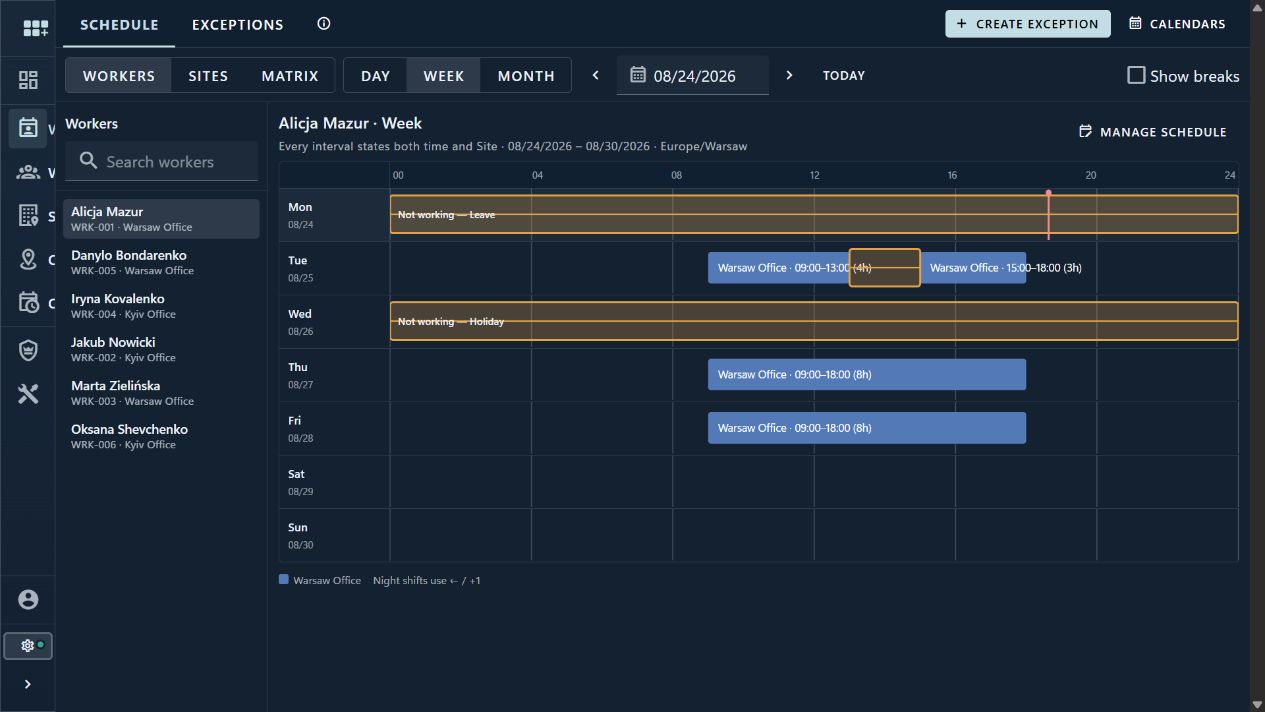1265x712 pixels.
Task: Click the info icon next to Exceptions
Action: click(x=323, y=24)
